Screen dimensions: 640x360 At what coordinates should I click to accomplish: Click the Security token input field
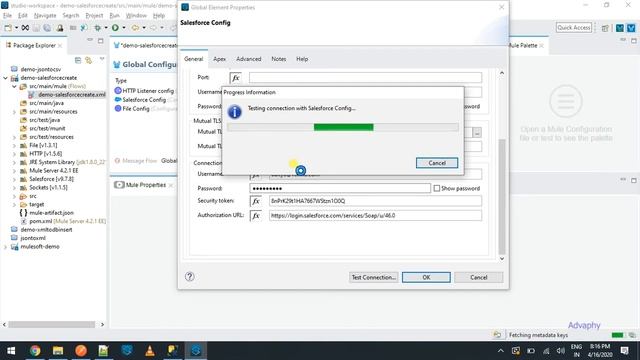pos(375,201)
